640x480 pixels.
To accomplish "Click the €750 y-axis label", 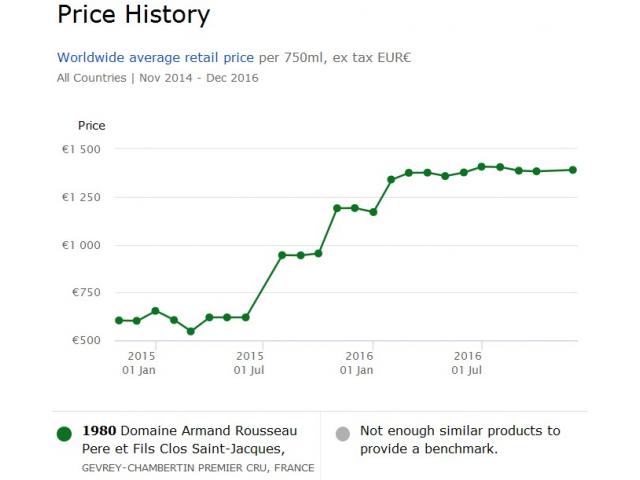I will click(88, 293).
